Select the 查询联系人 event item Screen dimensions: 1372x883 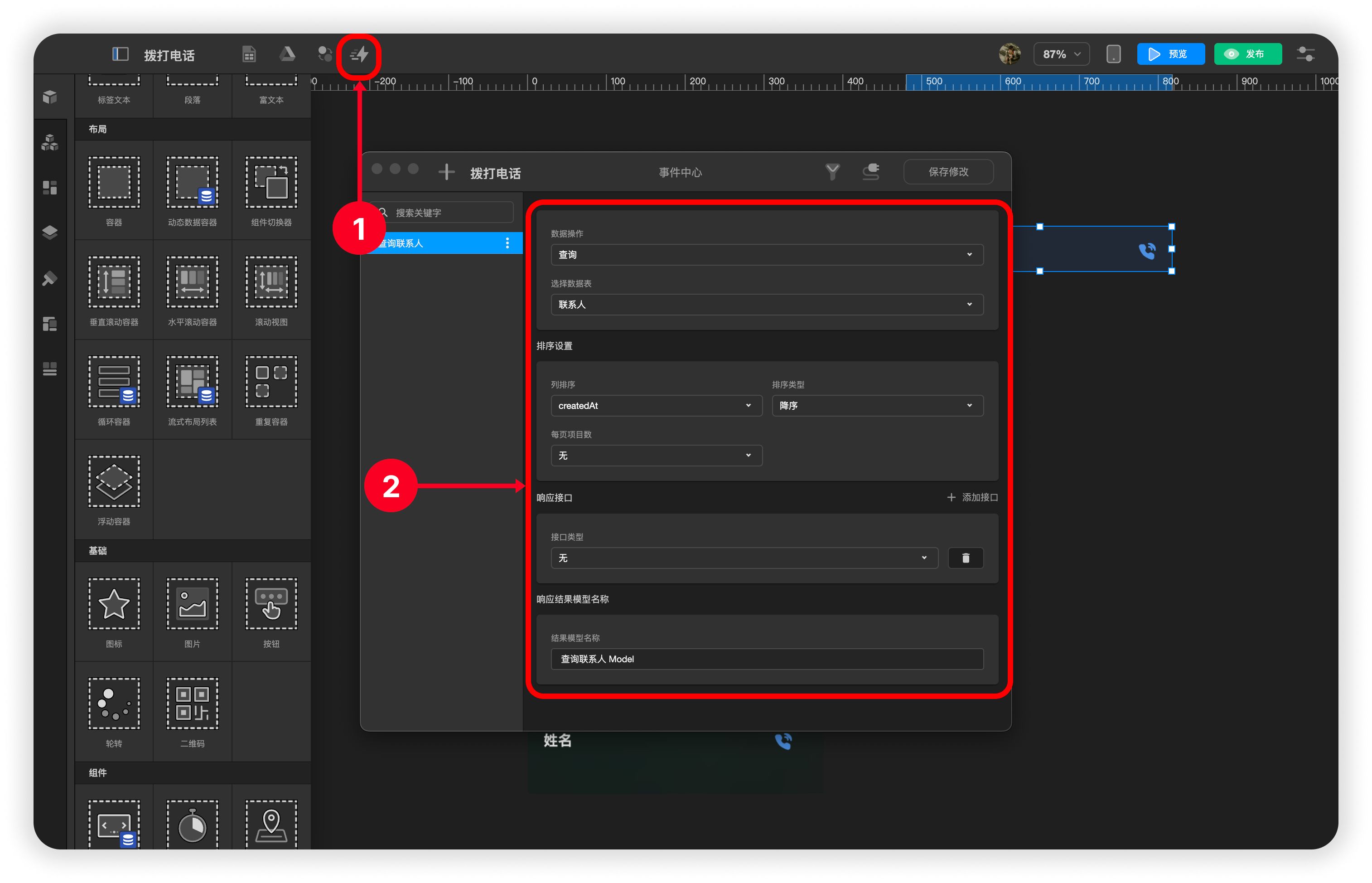click(435, 243)
